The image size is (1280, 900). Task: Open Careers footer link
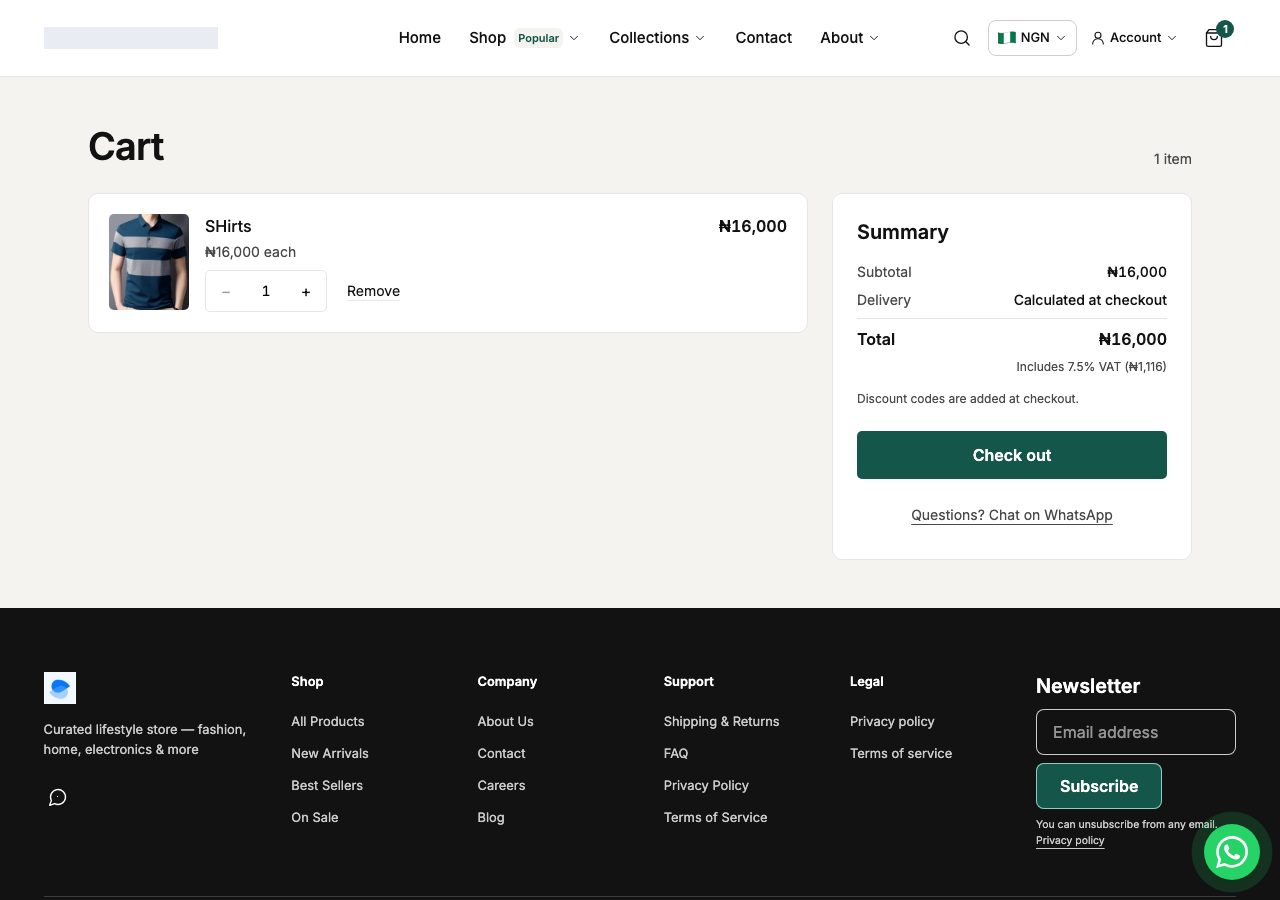(501, 785)
